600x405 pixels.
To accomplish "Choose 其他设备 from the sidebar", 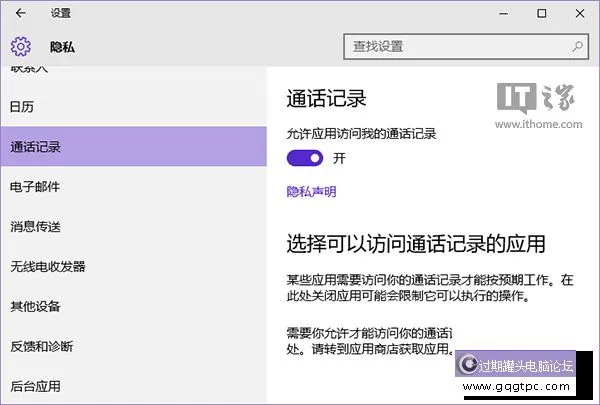I will coord(35,306).
